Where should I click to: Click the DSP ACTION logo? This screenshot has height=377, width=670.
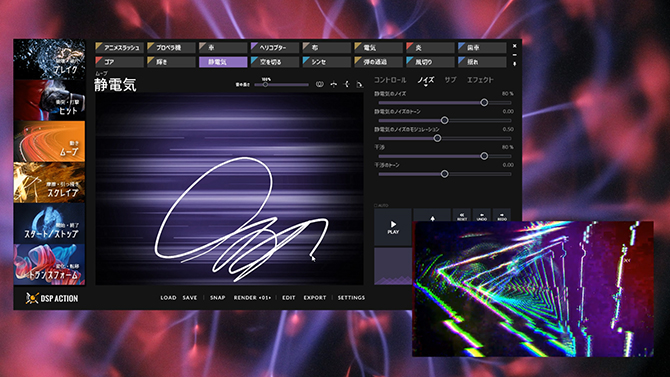coord(52,298)
